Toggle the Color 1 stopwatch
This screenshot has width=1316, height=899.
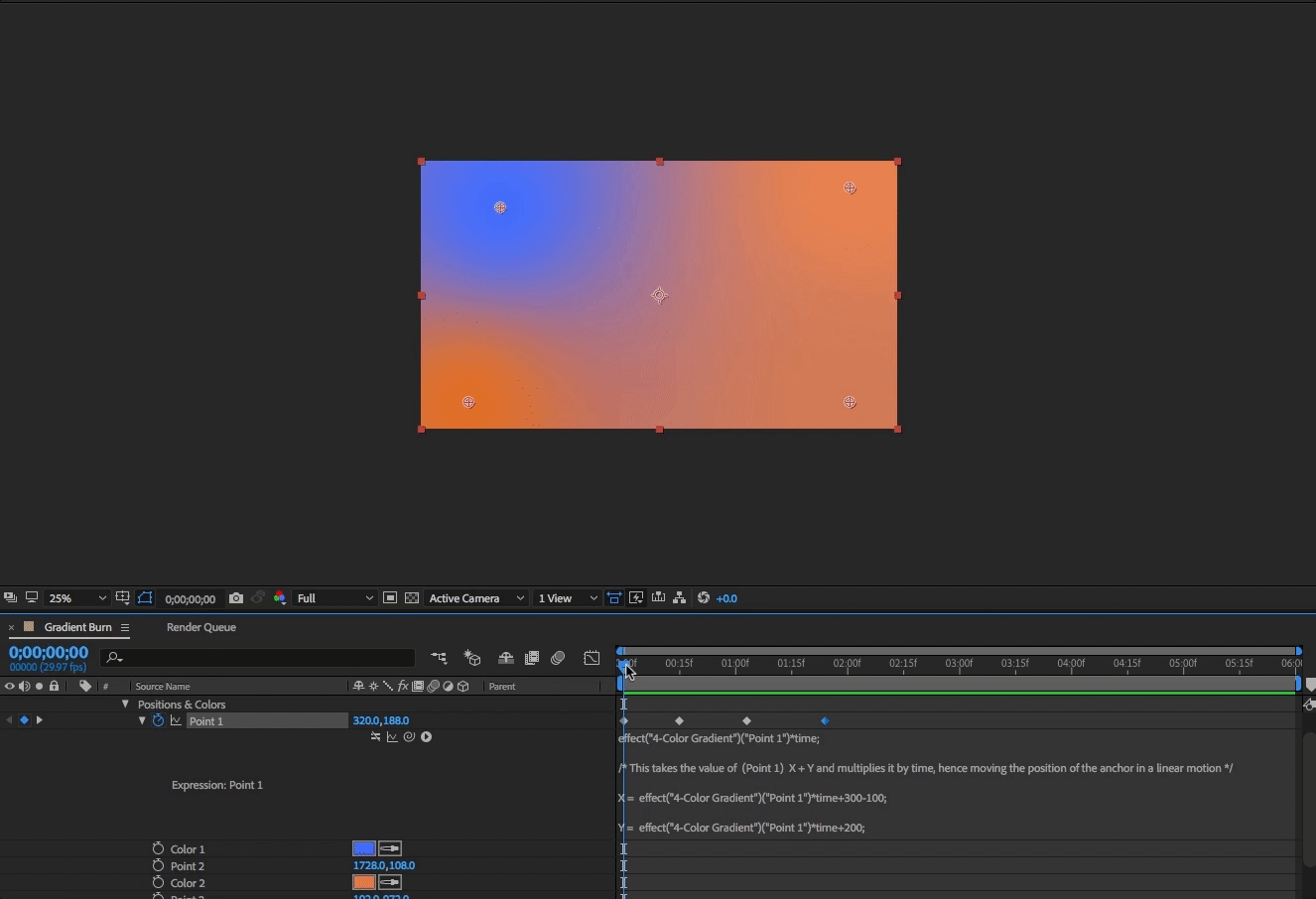[158, 848]
